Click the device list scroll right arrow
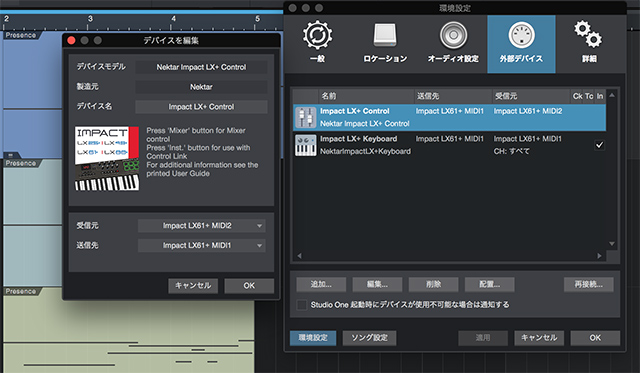640x373 pixels. (599, 256)
